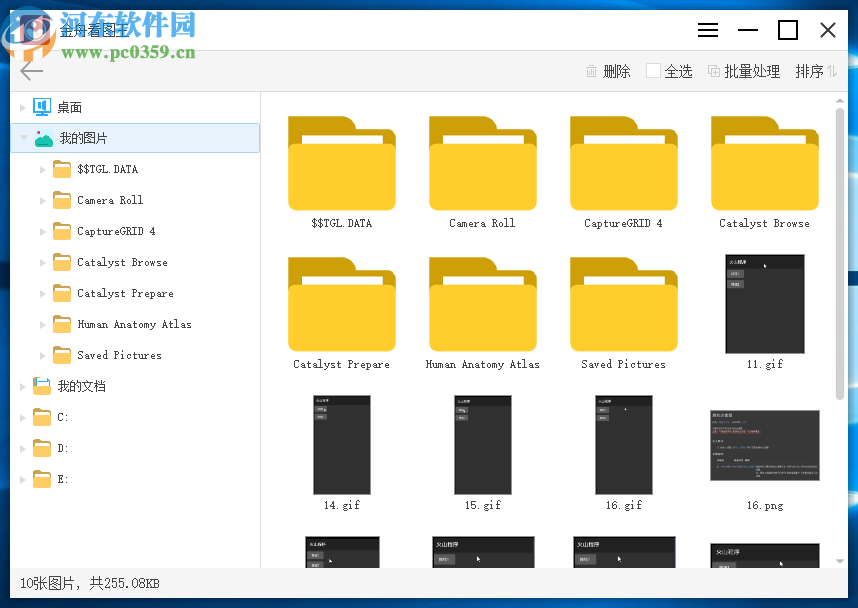858x608 pixels.
Task: Open the hamburger menu icon
Action: [708, 30]
